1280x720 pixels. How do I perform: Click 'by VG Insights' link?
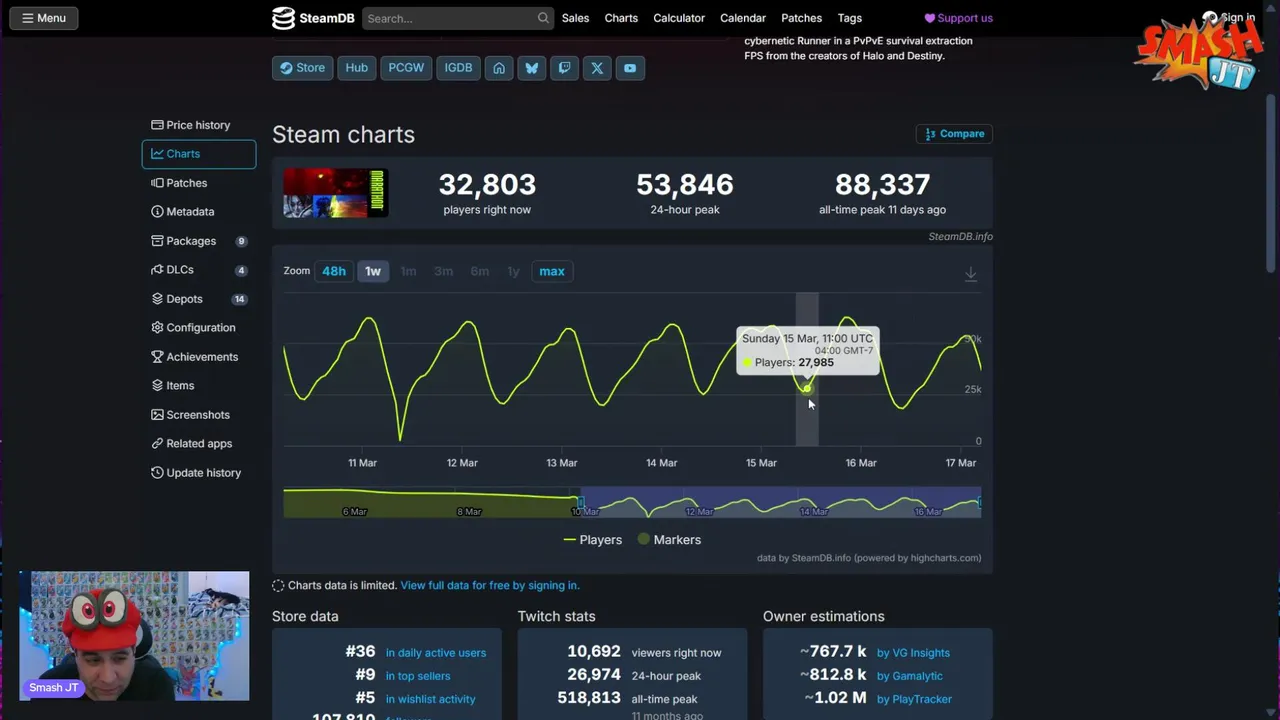click(913, 653)
